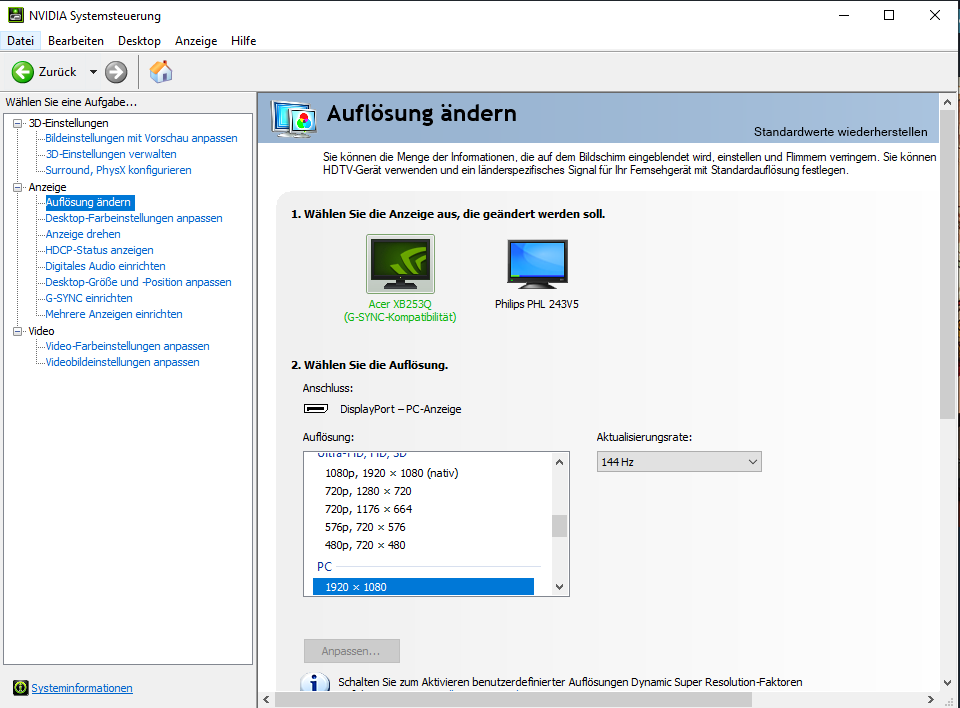
Task: Click the DisplayPort connector icon
Action: (x=316, y=409)
